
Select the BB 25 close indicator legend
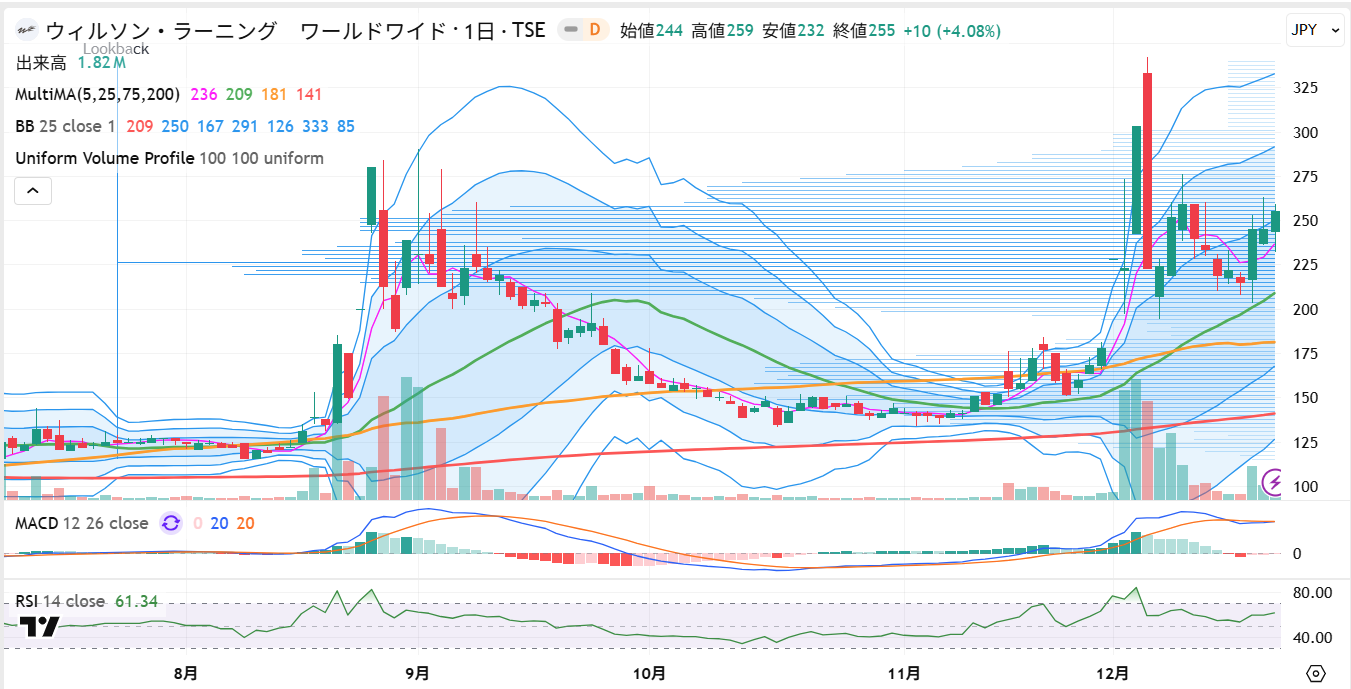[x=65, y=126]
